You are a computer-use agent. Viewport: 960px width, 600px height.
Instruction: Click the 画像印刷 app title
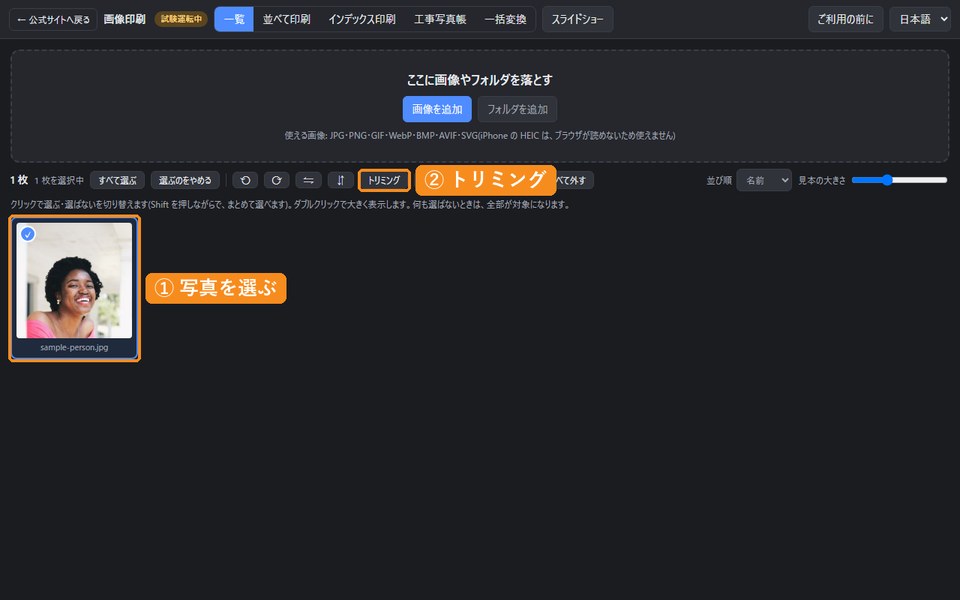coord(124,19)
